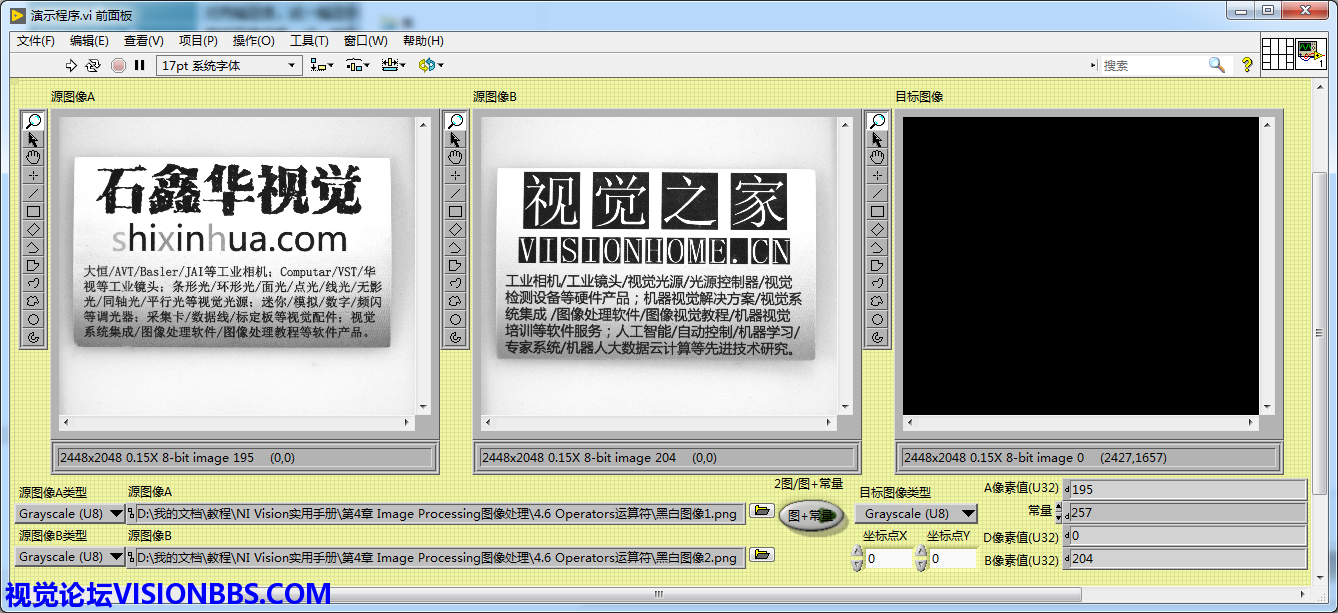Choose the Oval tool in 源图像A palette
Screen dimensions: 1338x613
point(33,319)
